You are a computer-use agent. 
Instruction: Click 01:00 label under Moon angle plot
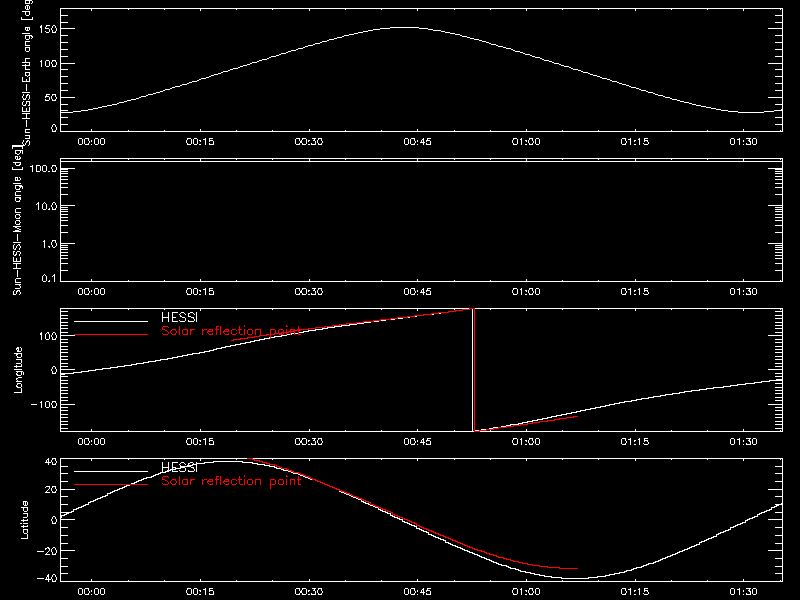526,291
